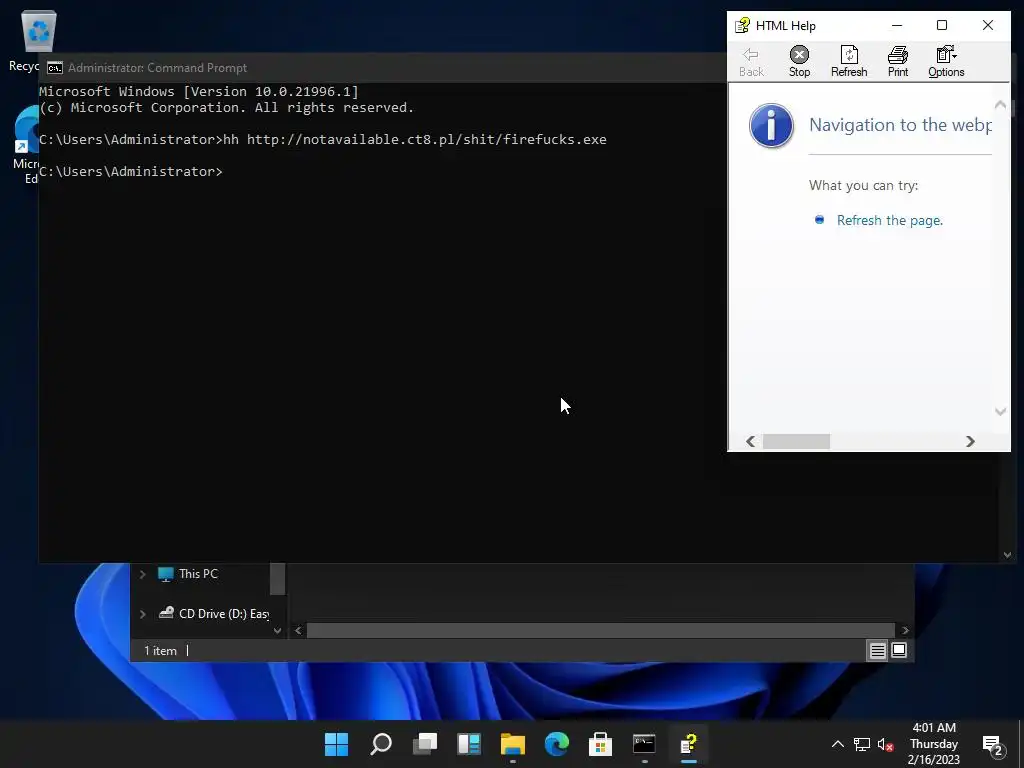The height and width of the screenshot is (768, 1024).
Task: Select This PC in File Explorer navigation
Action: (x=198, y=574)
